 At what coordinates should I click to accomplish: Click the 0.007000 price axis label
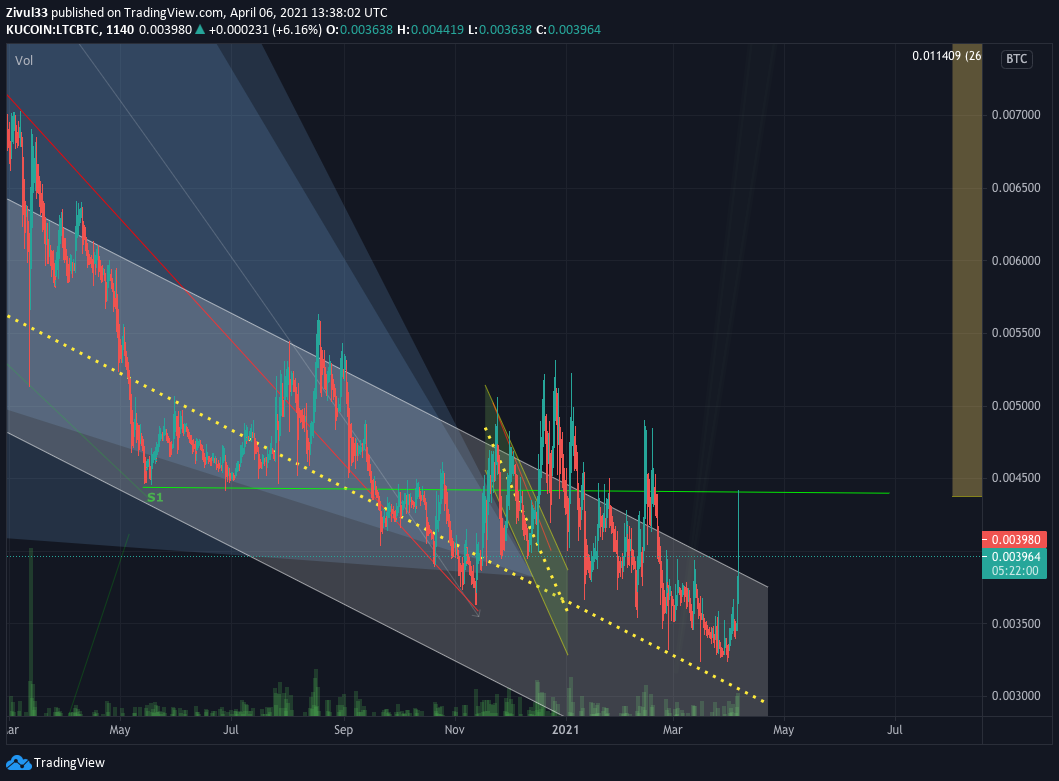click(x=1016, y=115)
